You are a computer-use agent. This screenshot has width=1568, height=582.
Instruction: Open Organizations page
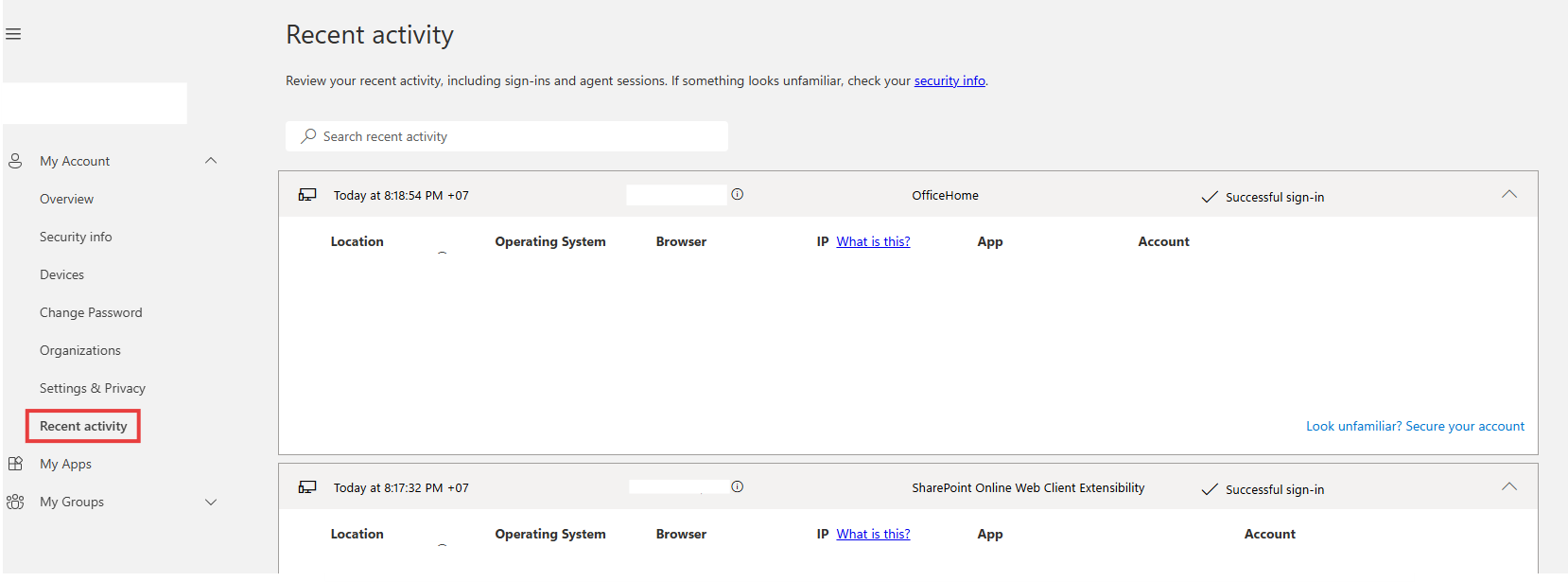point(80,350)
